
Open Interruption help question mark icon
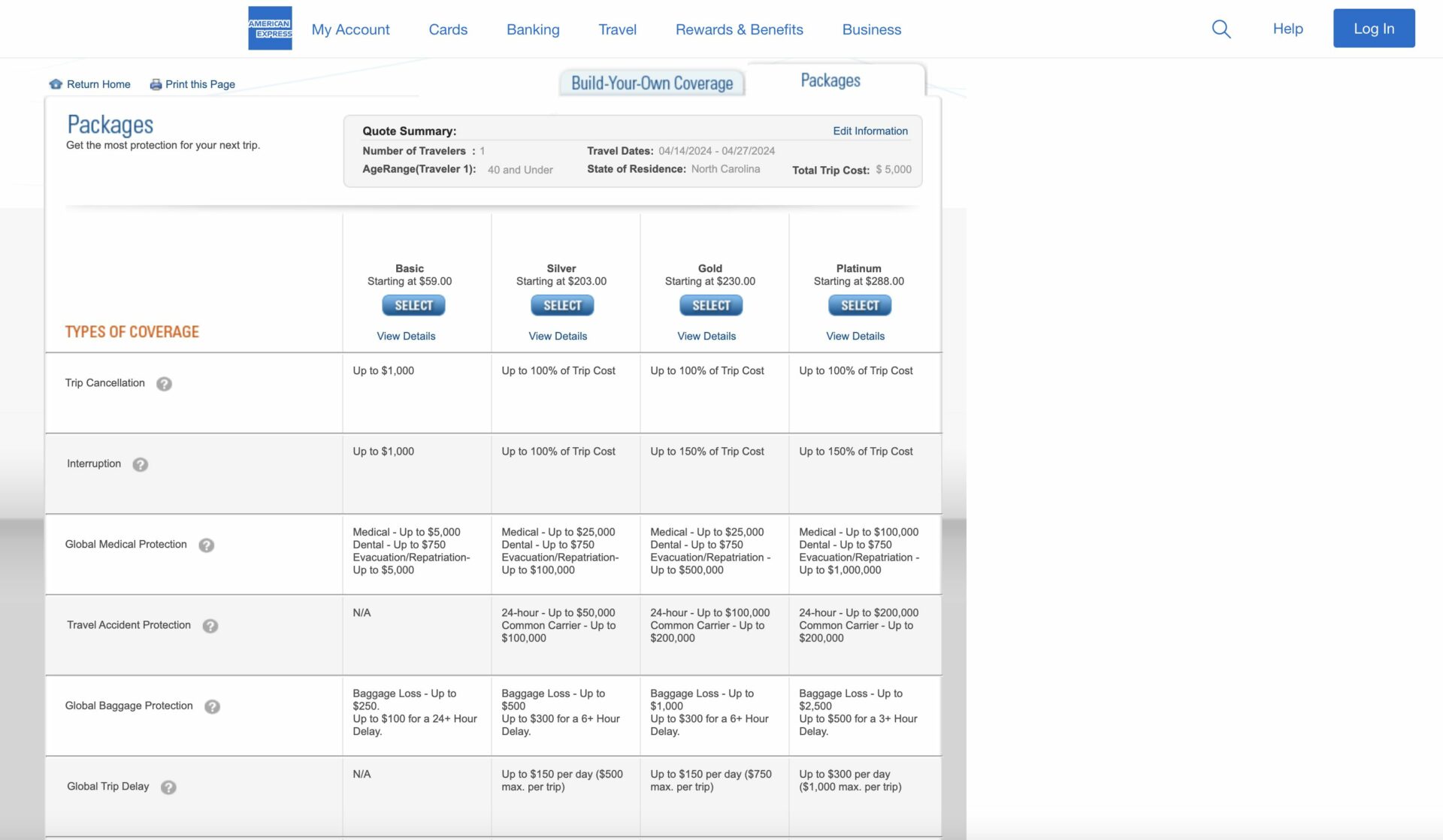pos(140,464)
